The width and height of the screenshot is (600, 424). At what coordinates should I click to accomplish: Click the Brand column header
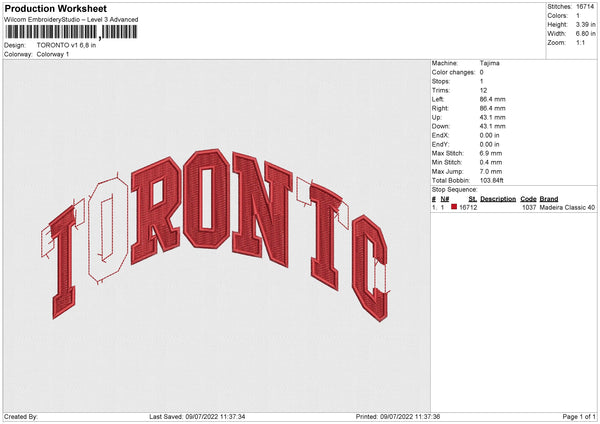tap(549, 199)
